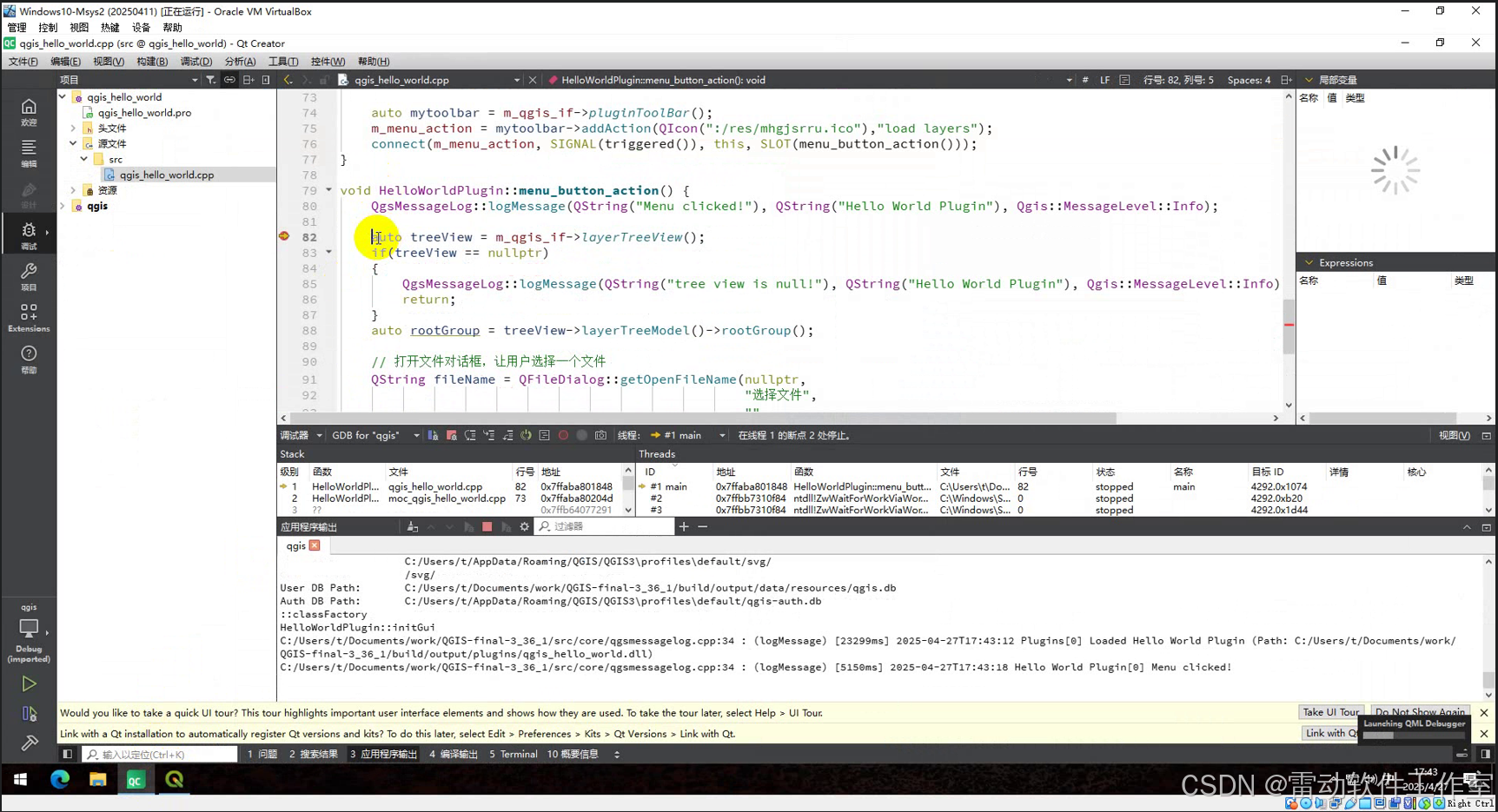Click the stop application red square in output pane
Viewport: 1498px width, 812px height.
click(487, 526)
